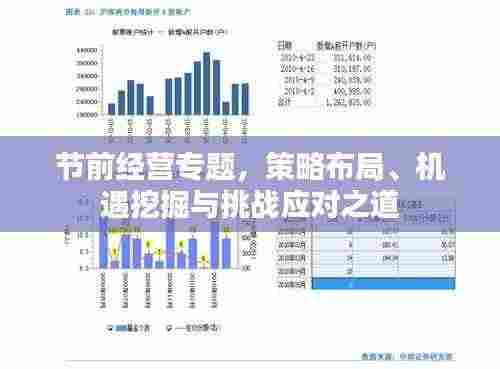Screen dimensions: 500x369
Task: Click the "400,995.00" value in the upper table
Action: click(x=352, y=91)
